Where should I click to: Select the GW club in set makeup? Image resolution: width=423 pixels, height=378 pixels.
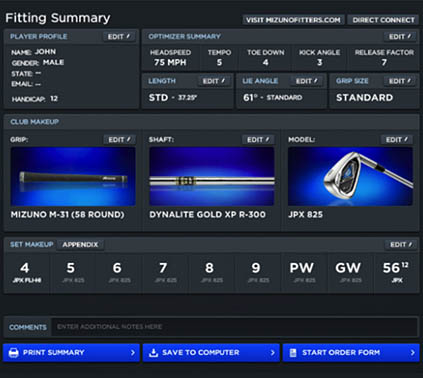350,273
